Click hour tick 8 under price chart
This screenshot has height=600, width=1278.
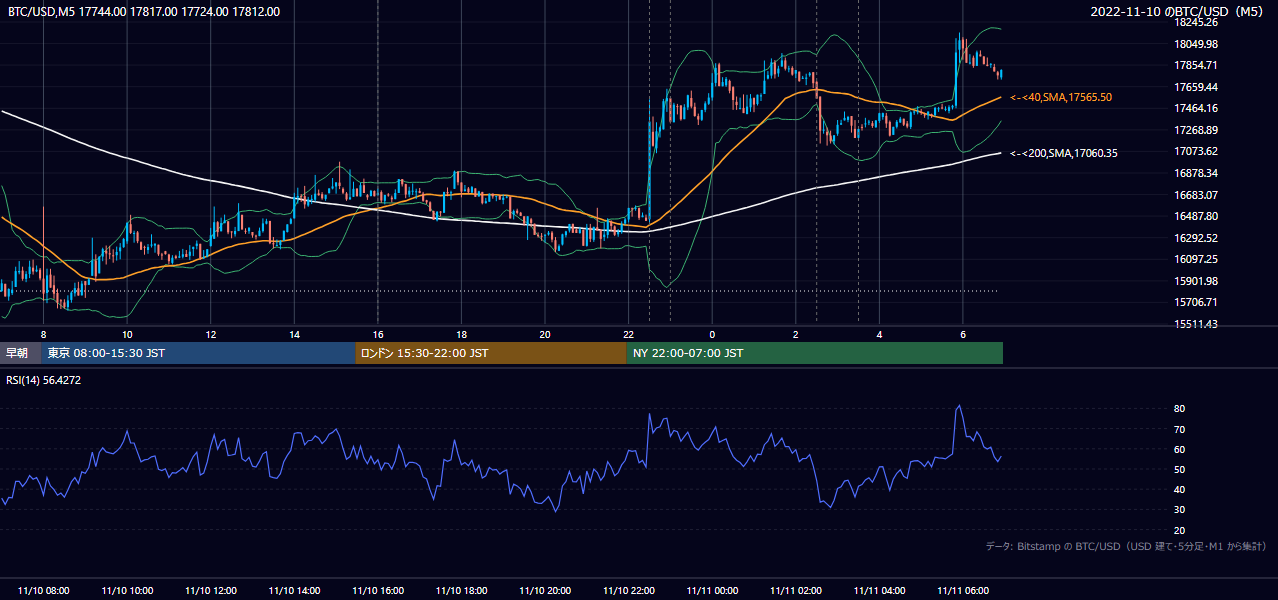(44, 334)
